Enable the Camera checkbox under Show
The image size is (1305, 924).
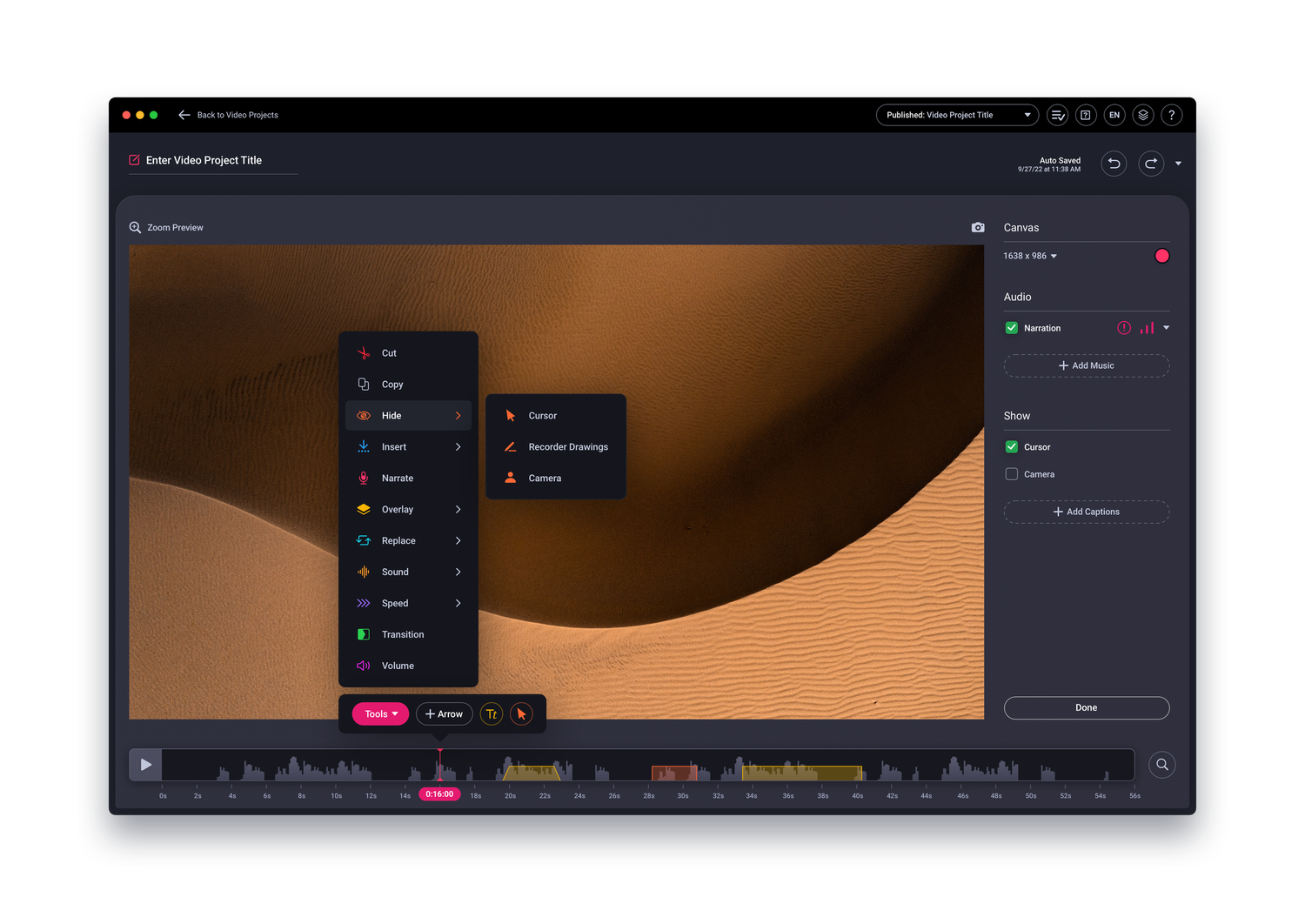[x=1011, y=473]
